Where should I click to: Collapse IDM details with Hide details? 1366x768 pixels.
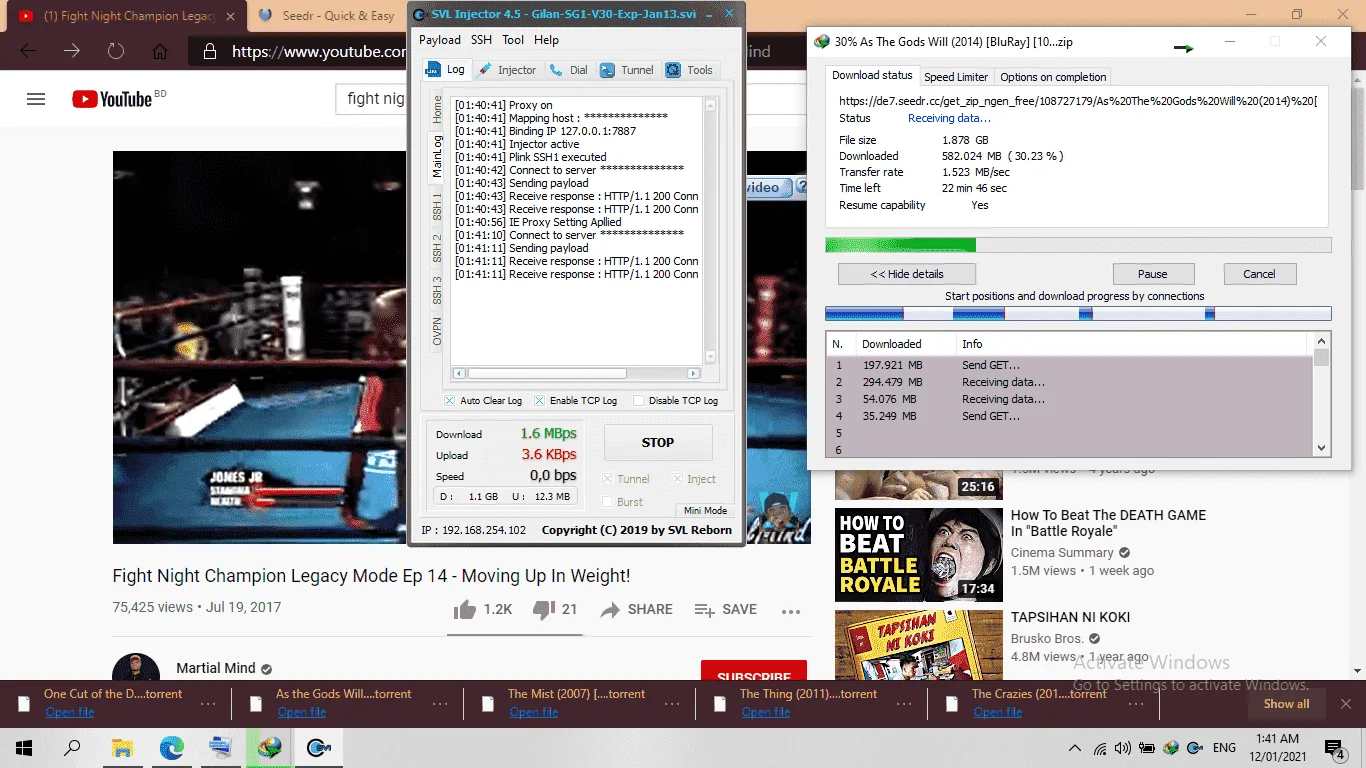point(907,274)
